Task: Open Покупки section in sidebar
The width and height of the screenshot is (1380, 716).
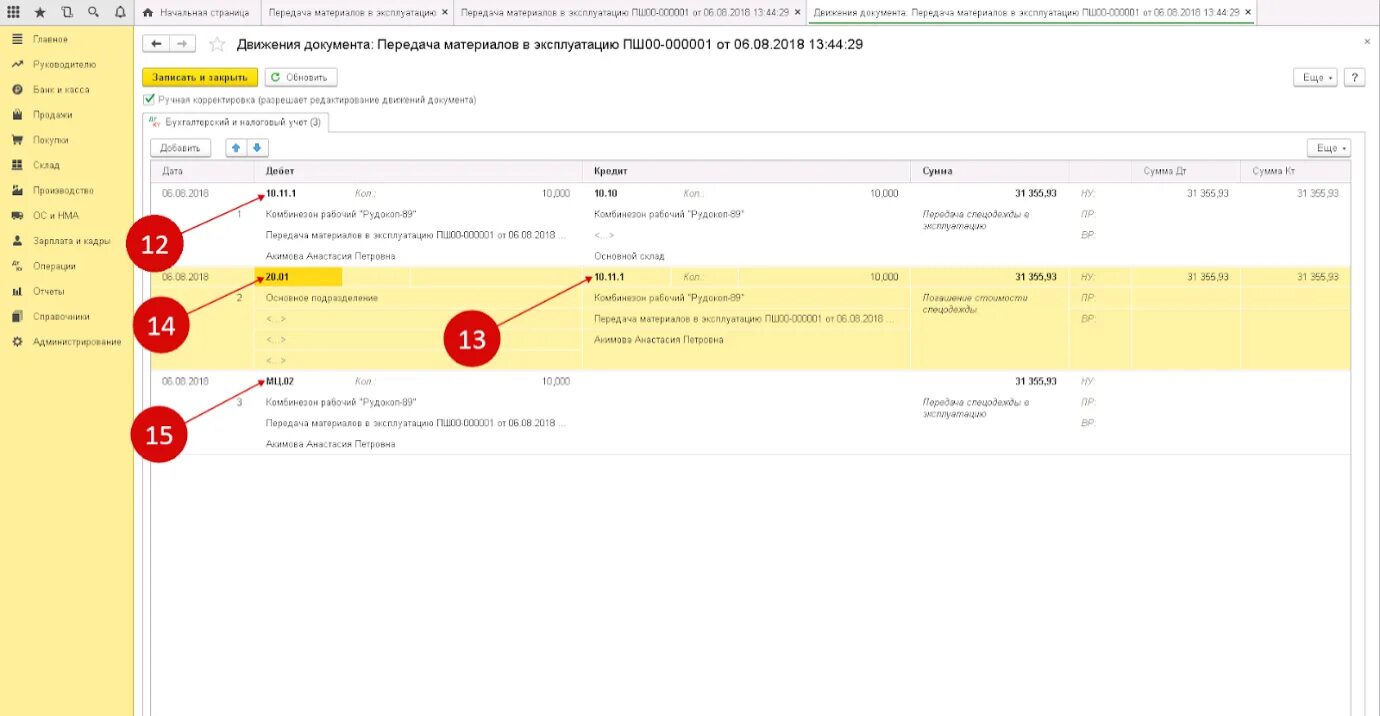Action: coord(51,140)
